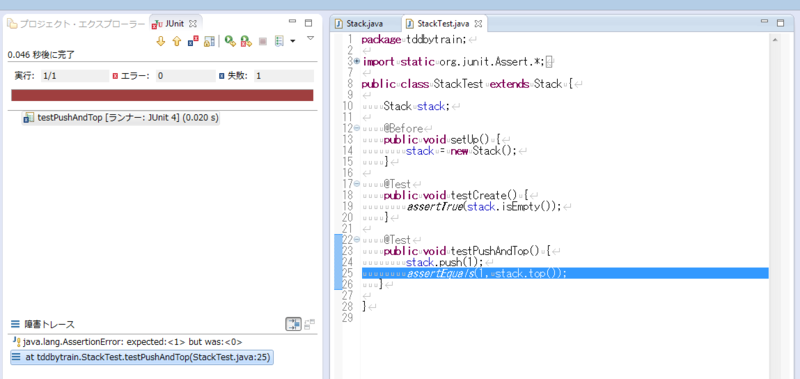Rerun the JUnit test
Viewport: 800px width, 379px height.
230,42
